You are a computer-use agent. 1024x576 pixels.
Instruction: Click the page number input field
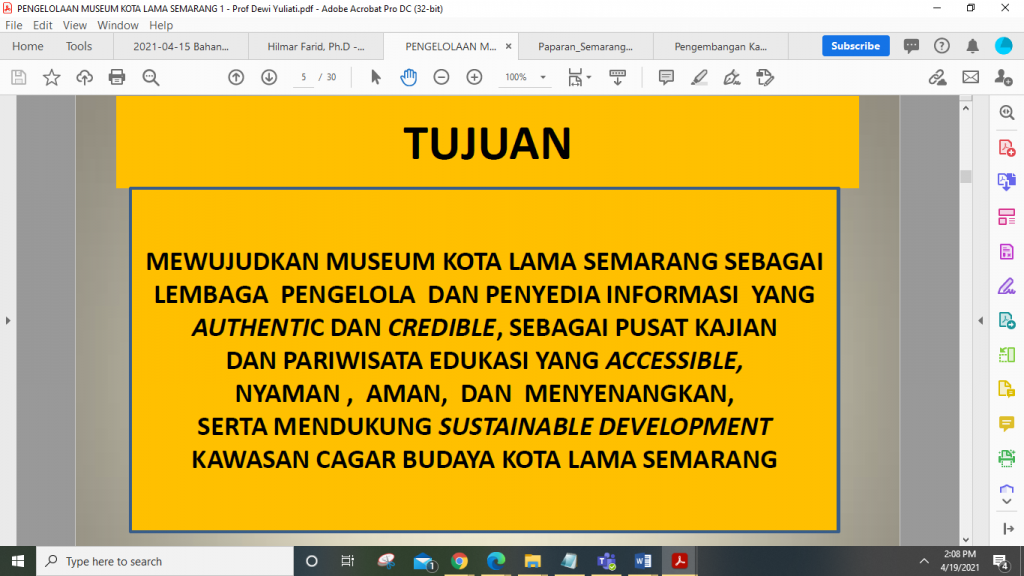[304, 77]
